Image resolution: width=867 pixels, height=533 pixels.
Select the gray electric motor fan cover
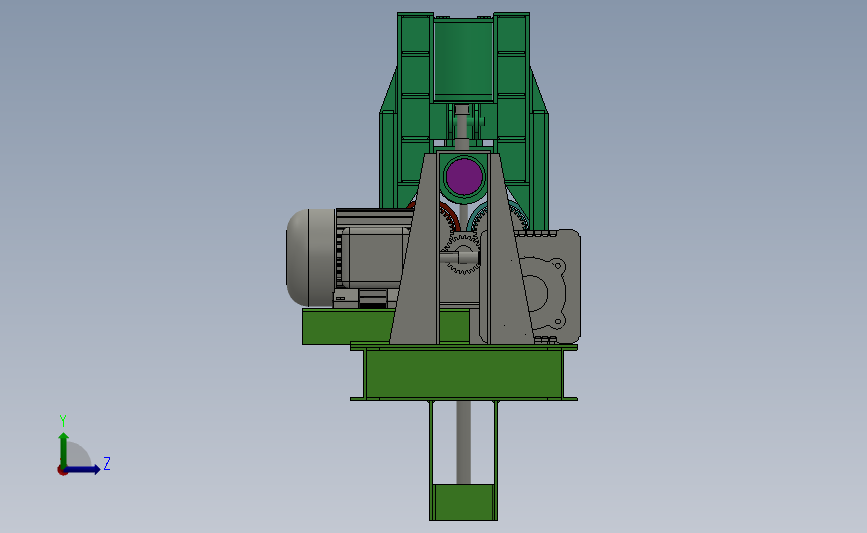(311, 258)
